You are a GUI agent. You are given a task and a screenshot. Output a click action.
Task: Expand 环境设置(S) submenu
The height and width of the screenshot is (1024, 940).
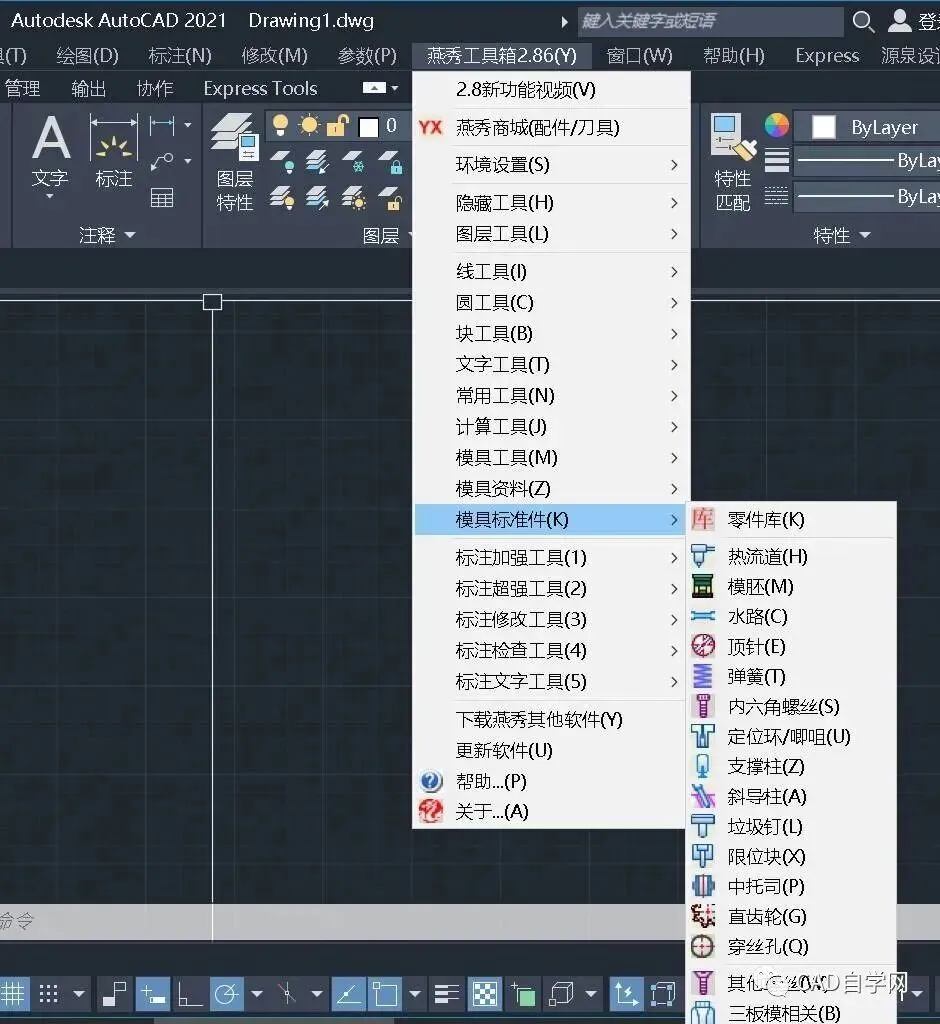pos(551,165)
